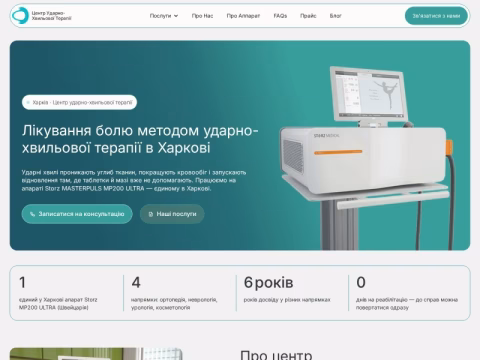Image resolution: width=480 pixels, height=360 pixels.
Task: Click the teal site logo icon
Action: pos(20,15)
